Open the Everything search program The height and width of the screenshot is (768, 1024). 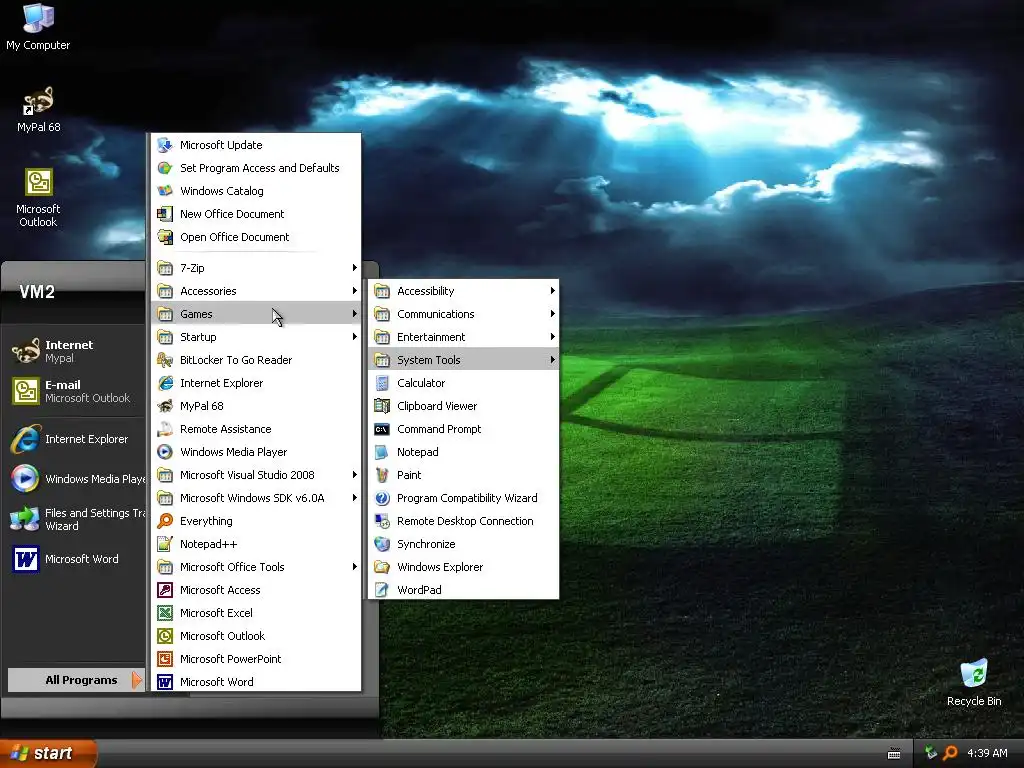pos(256,521)
